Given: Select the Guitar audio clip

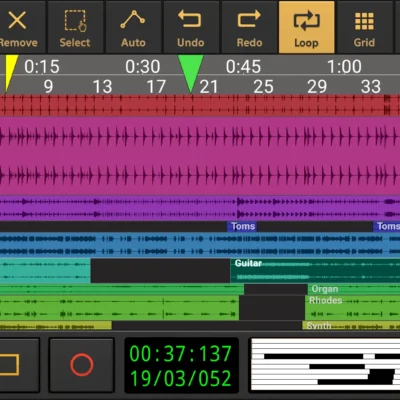Looking at the screenshot, I should (315, 270).
